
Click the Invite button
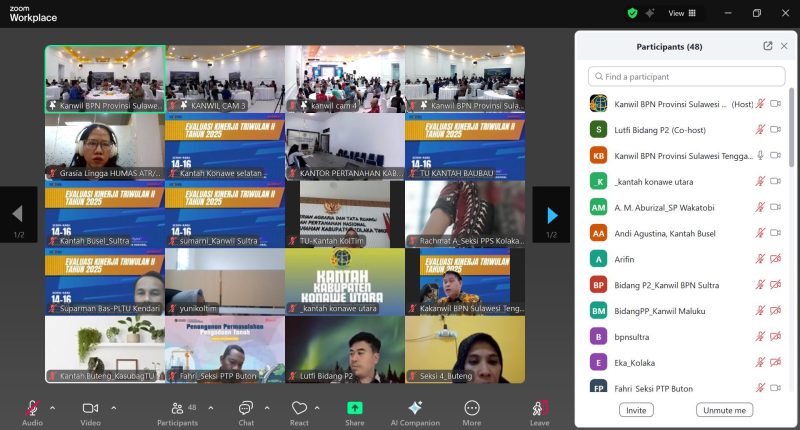click(635, 410)
